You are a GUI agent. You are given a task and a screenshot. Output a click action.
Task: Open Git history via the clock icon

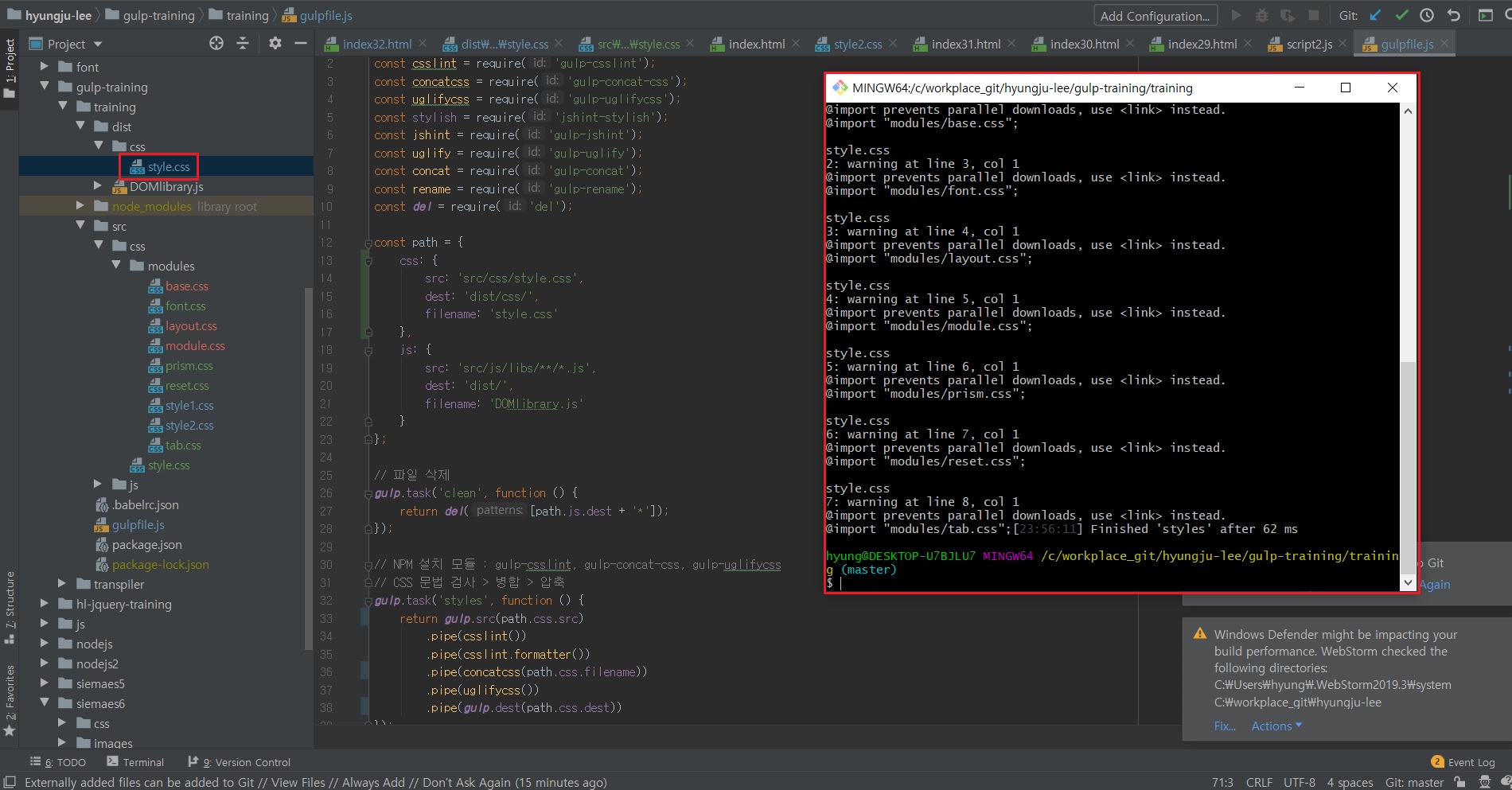click(x=1427, y=15)
